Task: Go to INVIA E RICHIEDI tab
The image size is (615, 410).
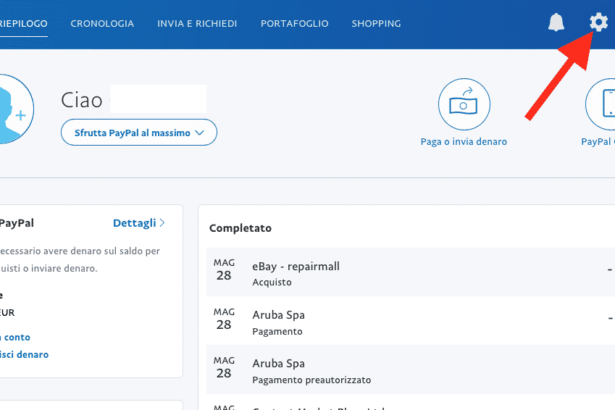Action: click(197, 24)
